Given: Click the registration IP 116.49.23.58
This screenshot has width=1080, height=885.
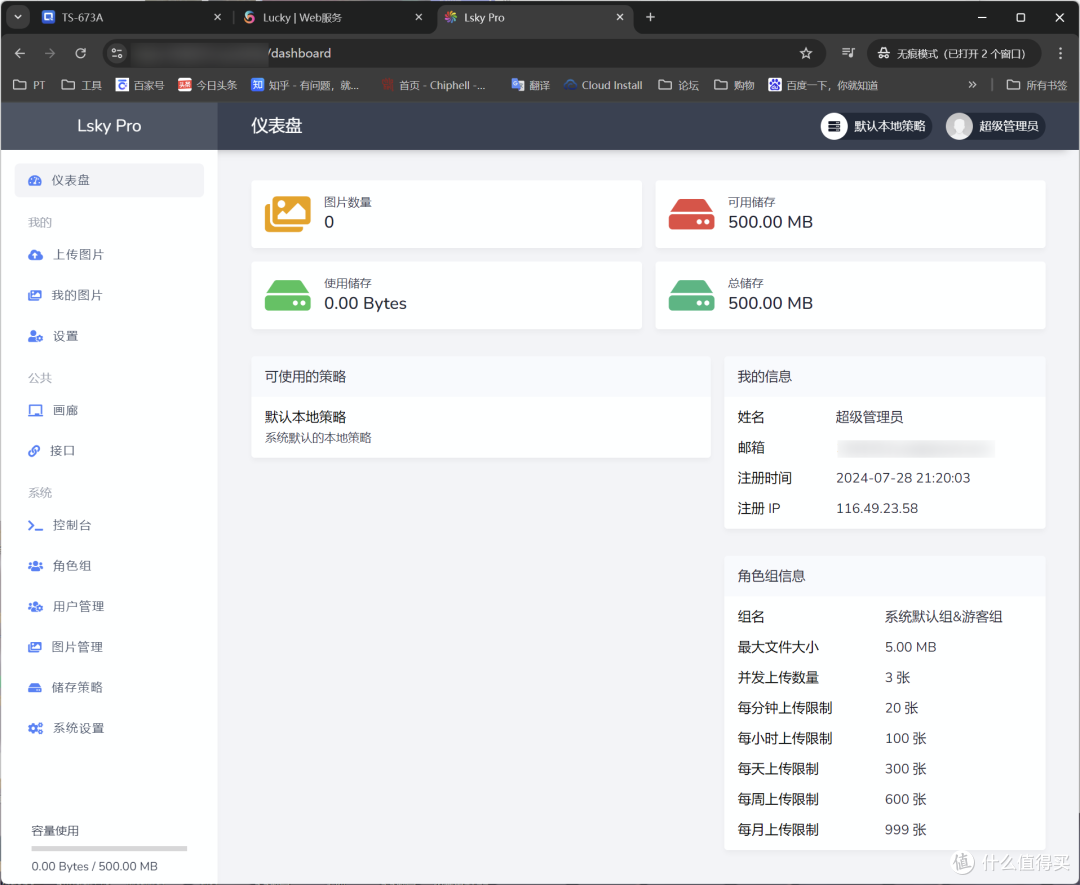Looking at the screenshot, I should click(877, 508).
